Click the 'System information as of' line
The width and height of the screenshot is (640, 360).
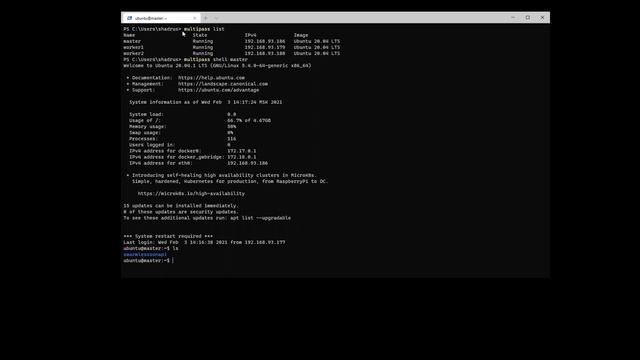click(x=206, y=102)
